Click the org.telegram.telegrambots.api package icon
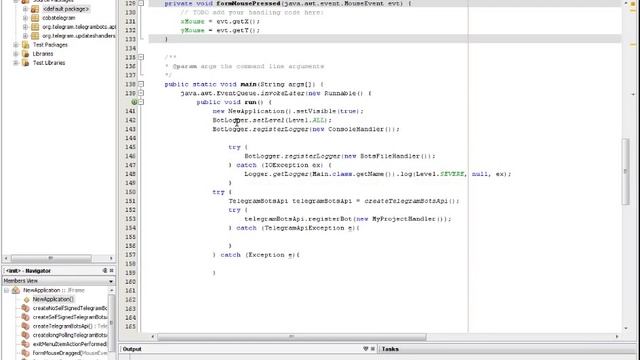This screenshot has width=640, height=360. (35, 27)
